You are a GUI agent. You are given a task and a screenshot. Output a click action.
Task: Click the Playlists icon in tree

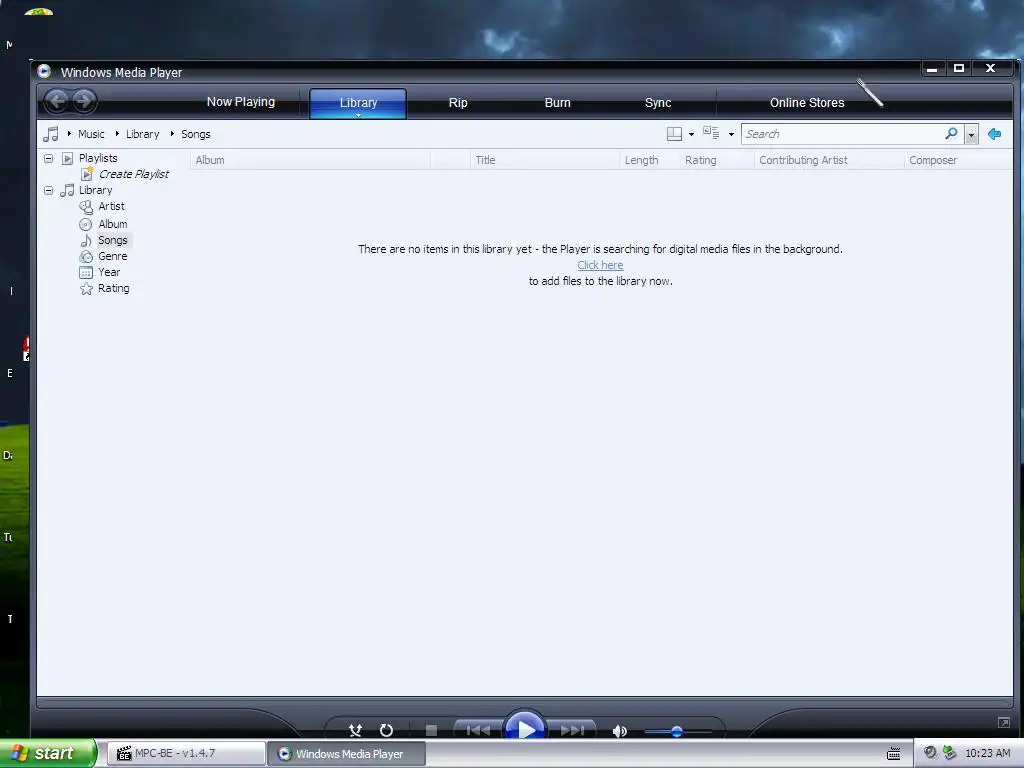[67, 158]
